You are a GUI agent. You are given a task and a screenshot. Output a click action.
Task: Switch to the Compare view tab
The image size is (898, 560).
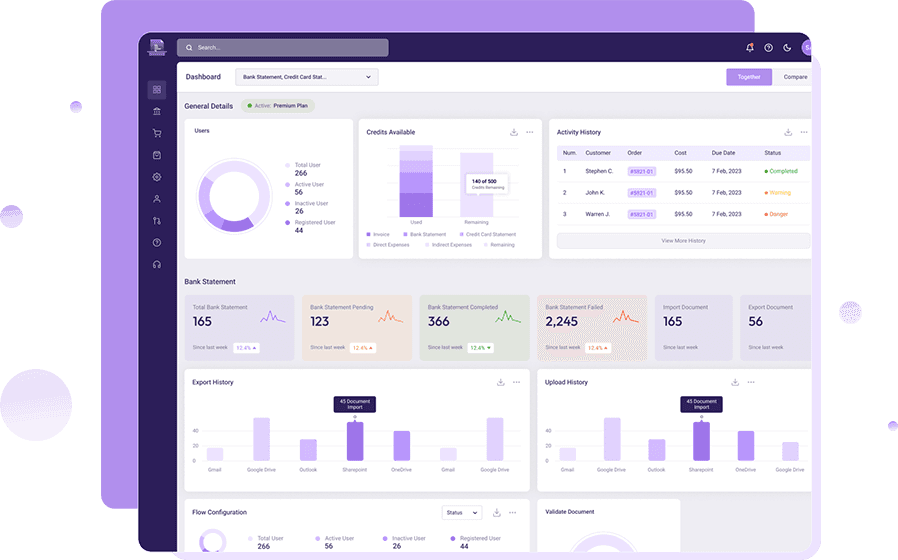click(x=795, y=77)
